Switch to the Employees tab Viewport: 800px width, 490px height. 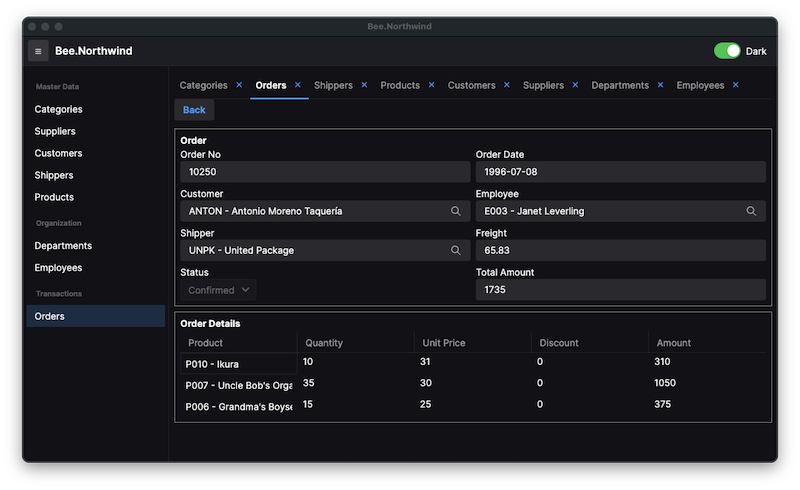click(x=700, y=85)
